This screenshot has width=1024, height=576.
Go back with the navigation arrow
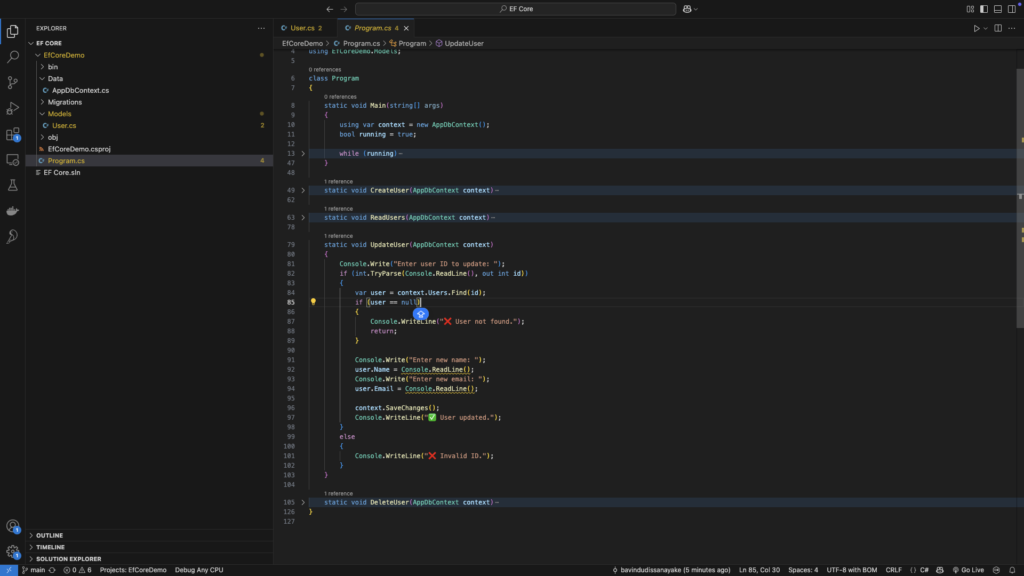(330, 9)
